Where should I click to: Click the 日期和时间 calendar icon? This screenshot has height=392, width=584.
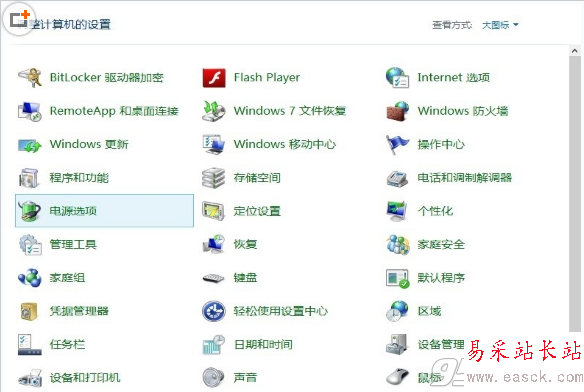tap(214, 345)
